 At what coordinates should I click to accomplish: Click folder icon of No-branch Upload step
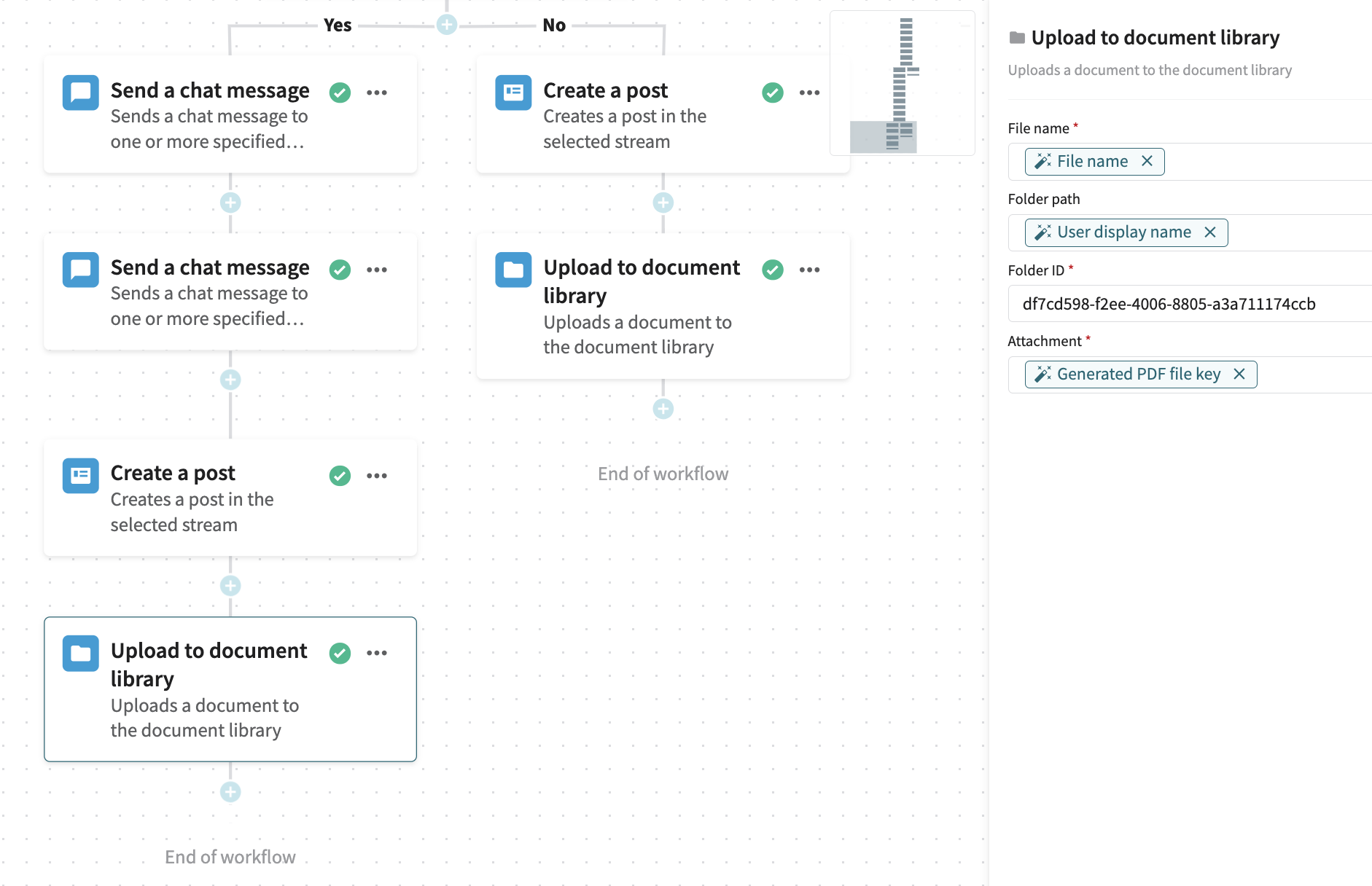coord(513,270)
